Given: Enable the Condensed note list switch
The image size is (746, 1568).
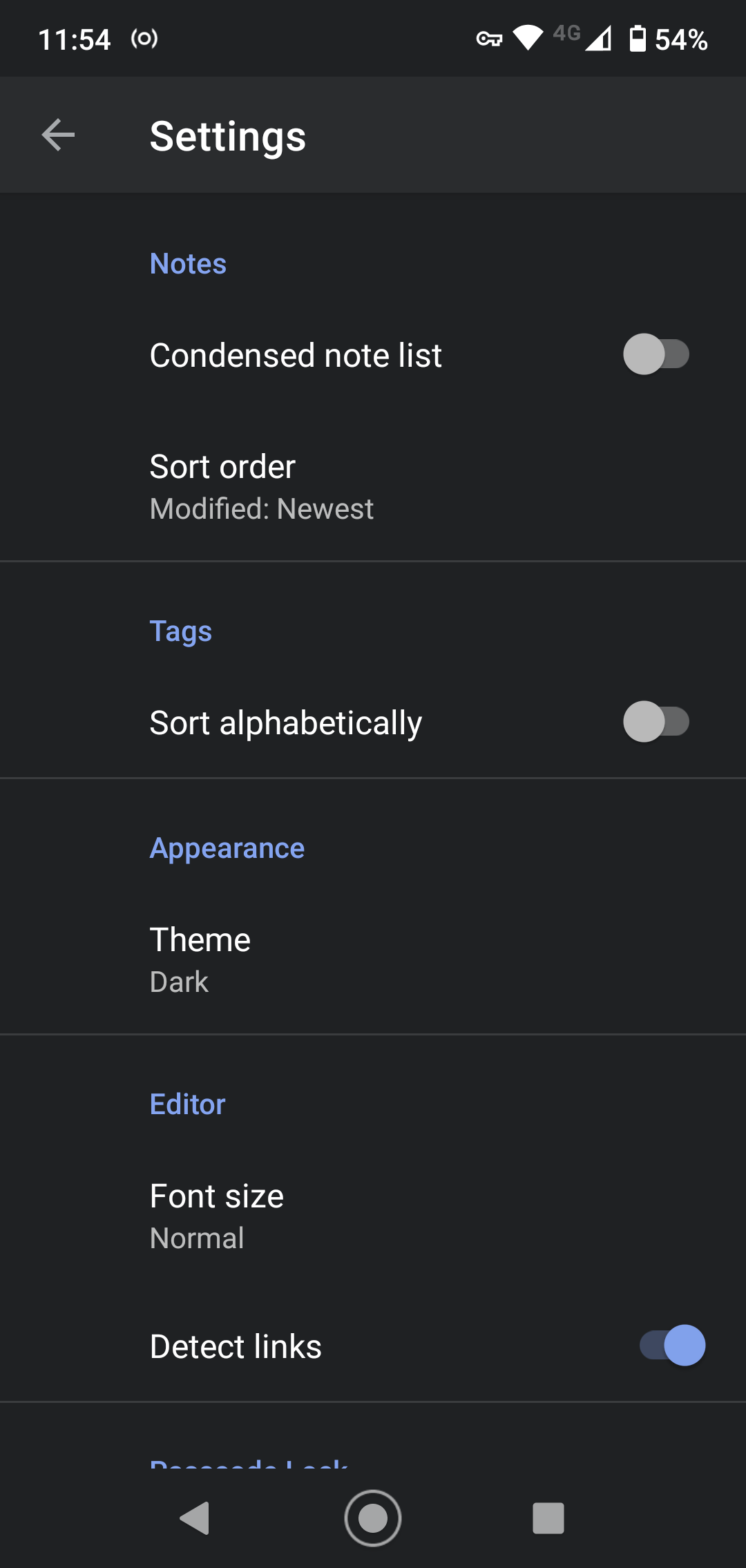Looking at the screenshot, I should point(656,354).
